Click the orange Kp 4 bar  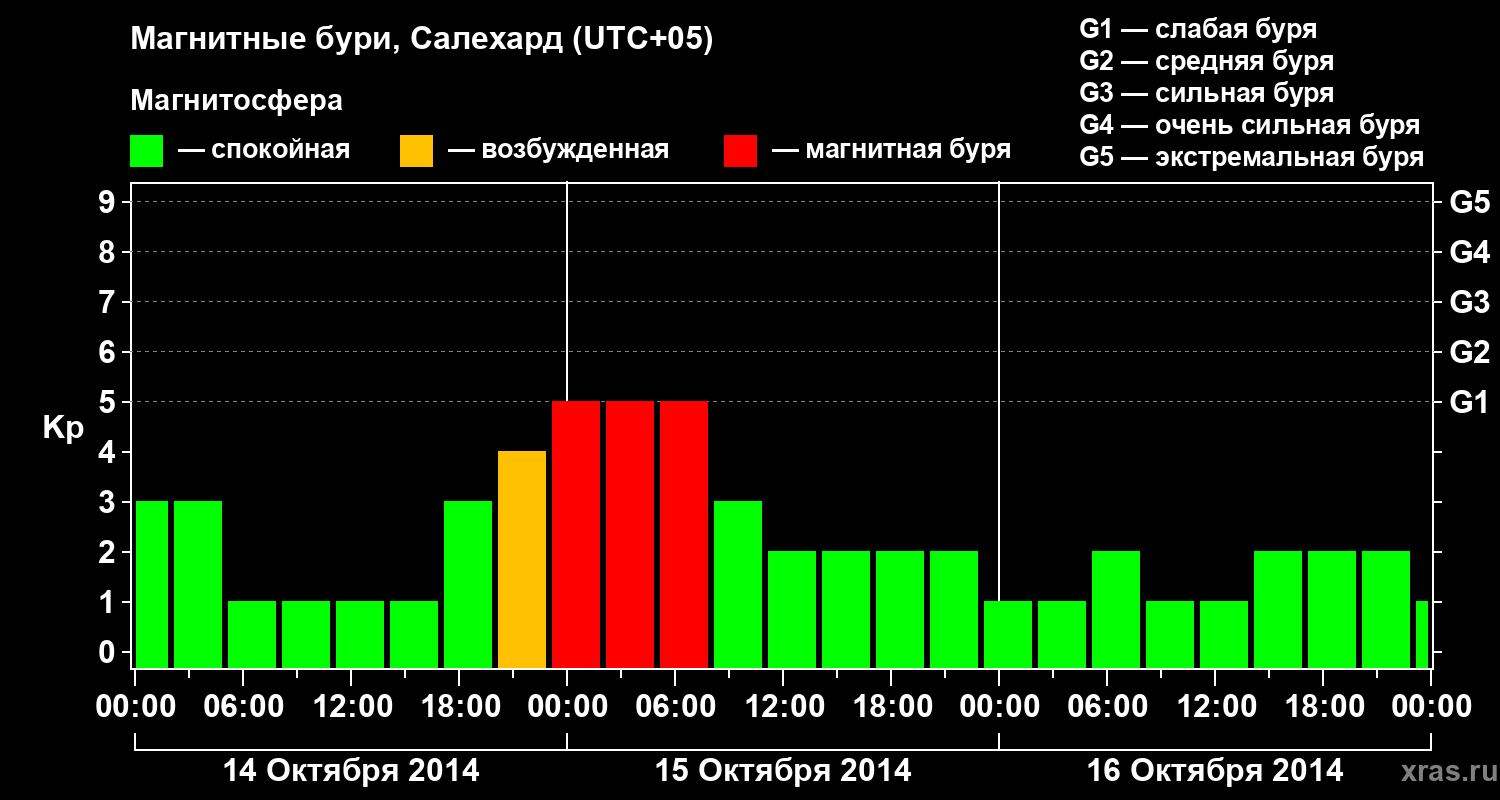click(x=522, y=559)
